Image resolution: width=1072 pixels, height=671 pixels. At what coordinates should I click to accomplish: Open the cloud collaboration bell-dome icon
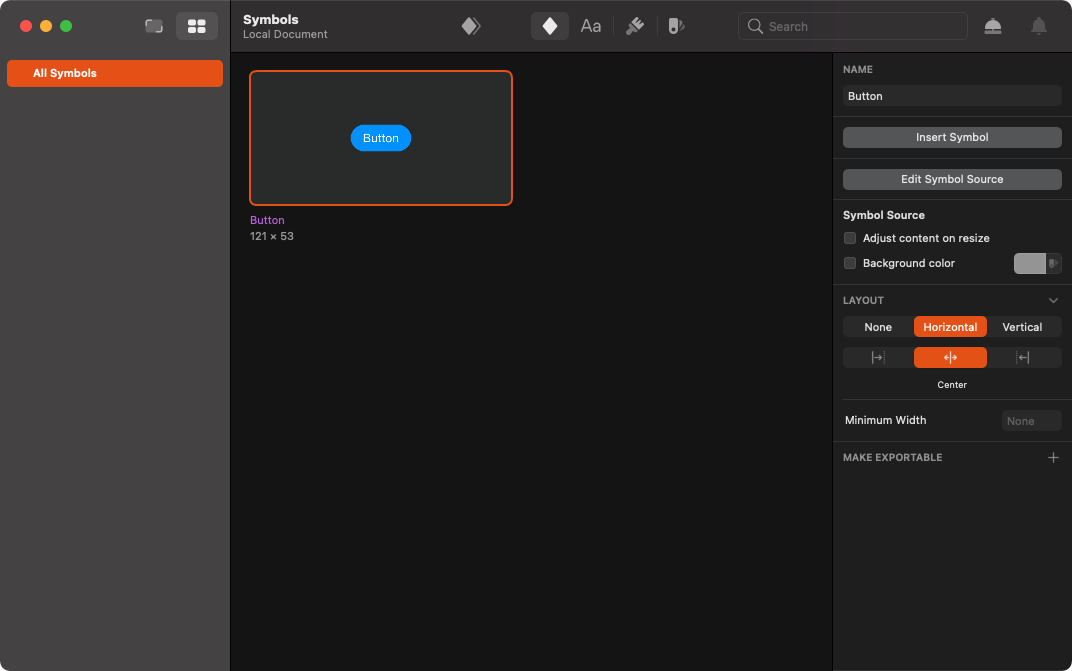[993, 26]
